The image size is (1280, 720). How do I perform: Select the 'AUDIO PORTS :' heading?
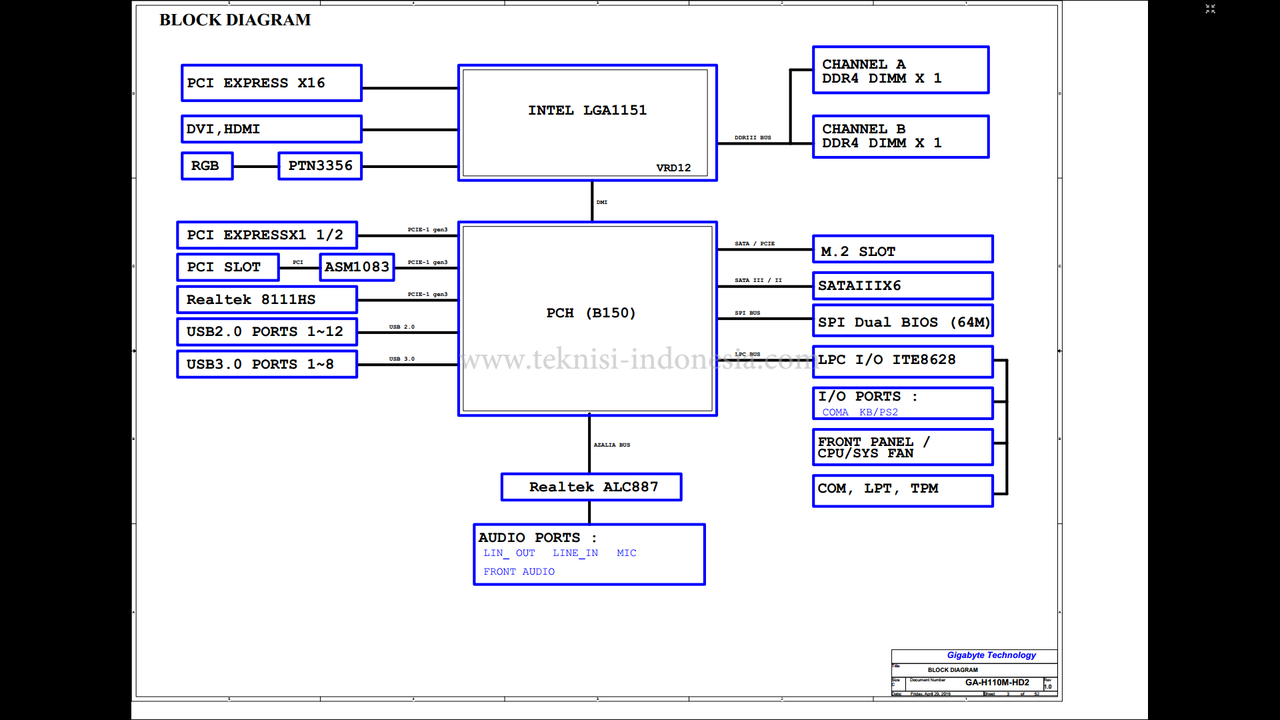(x=537, y=538)
